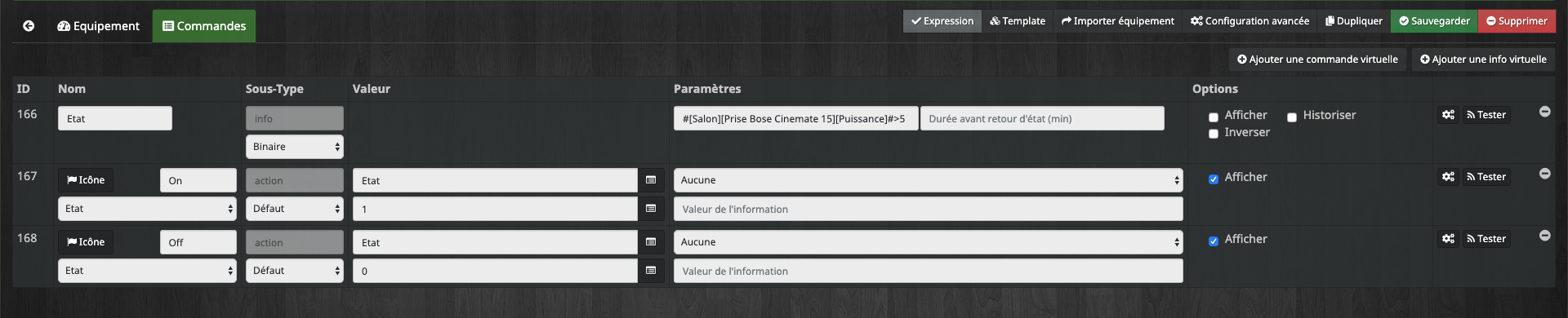Click the Icône button in row 168

[x=86, y=242]
